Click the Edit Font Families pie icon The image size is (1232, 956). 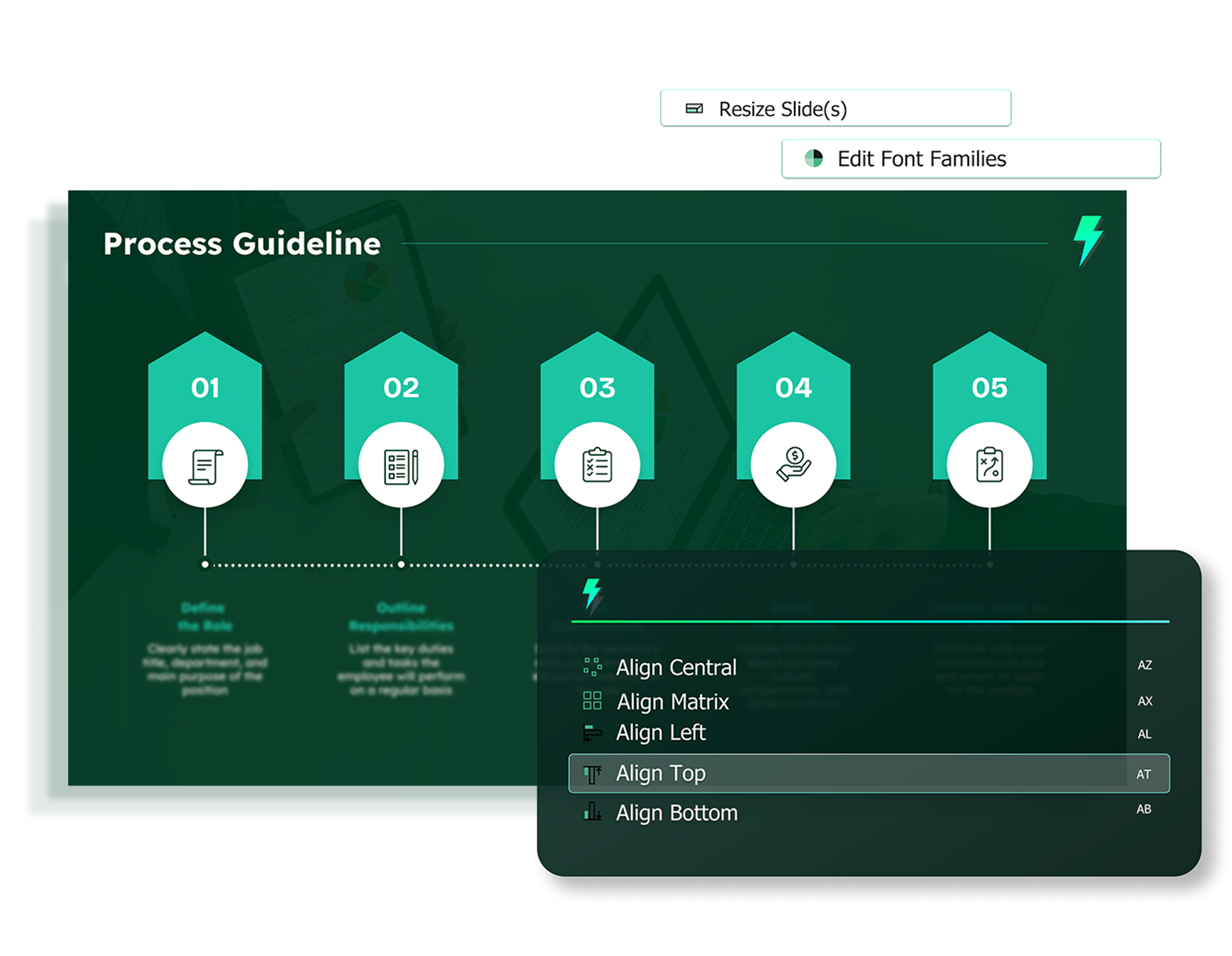813,158
